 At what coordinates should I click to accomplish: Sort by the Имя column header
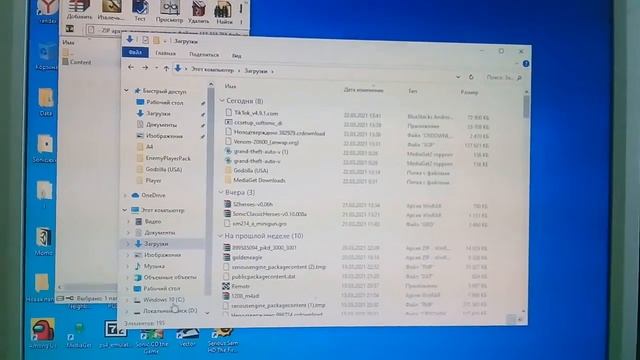[231, 86]
